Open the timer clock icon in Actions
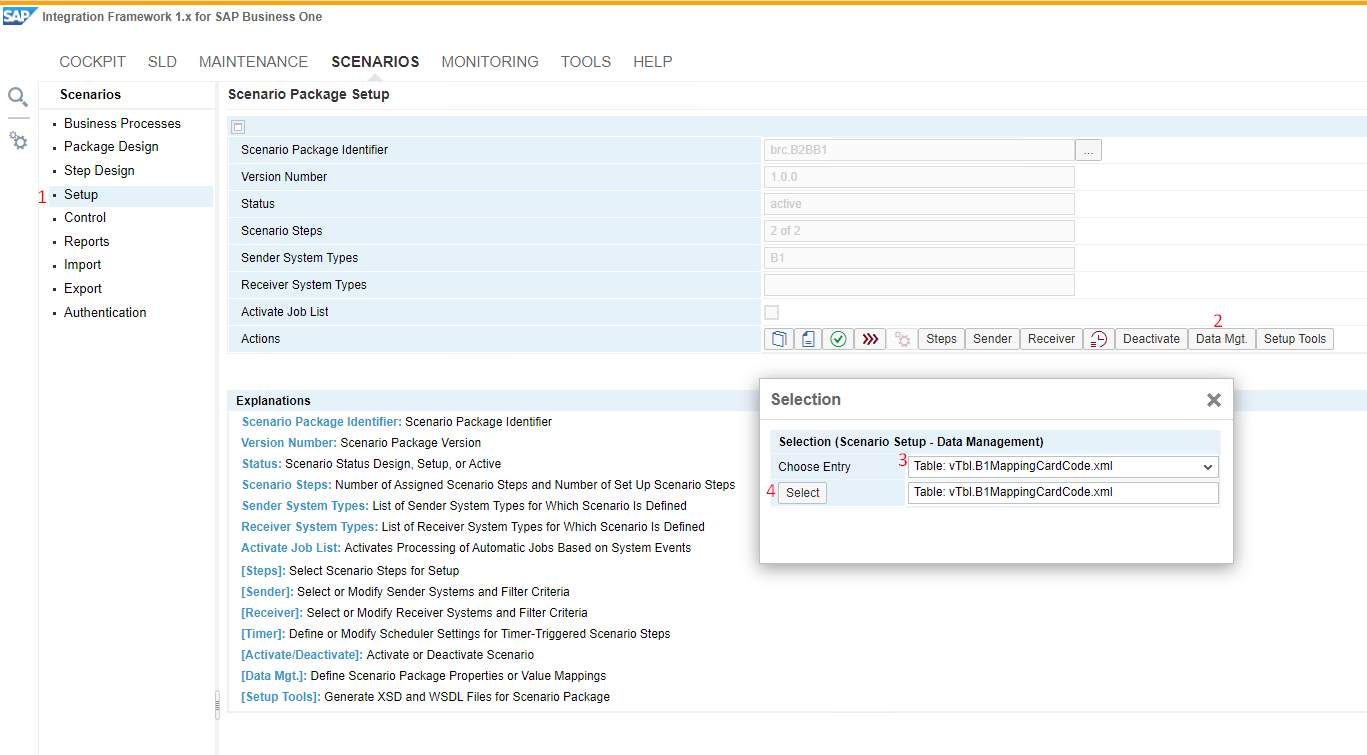The height and width of the screenshot is (755, 1367). click(x=1098, y=339)
